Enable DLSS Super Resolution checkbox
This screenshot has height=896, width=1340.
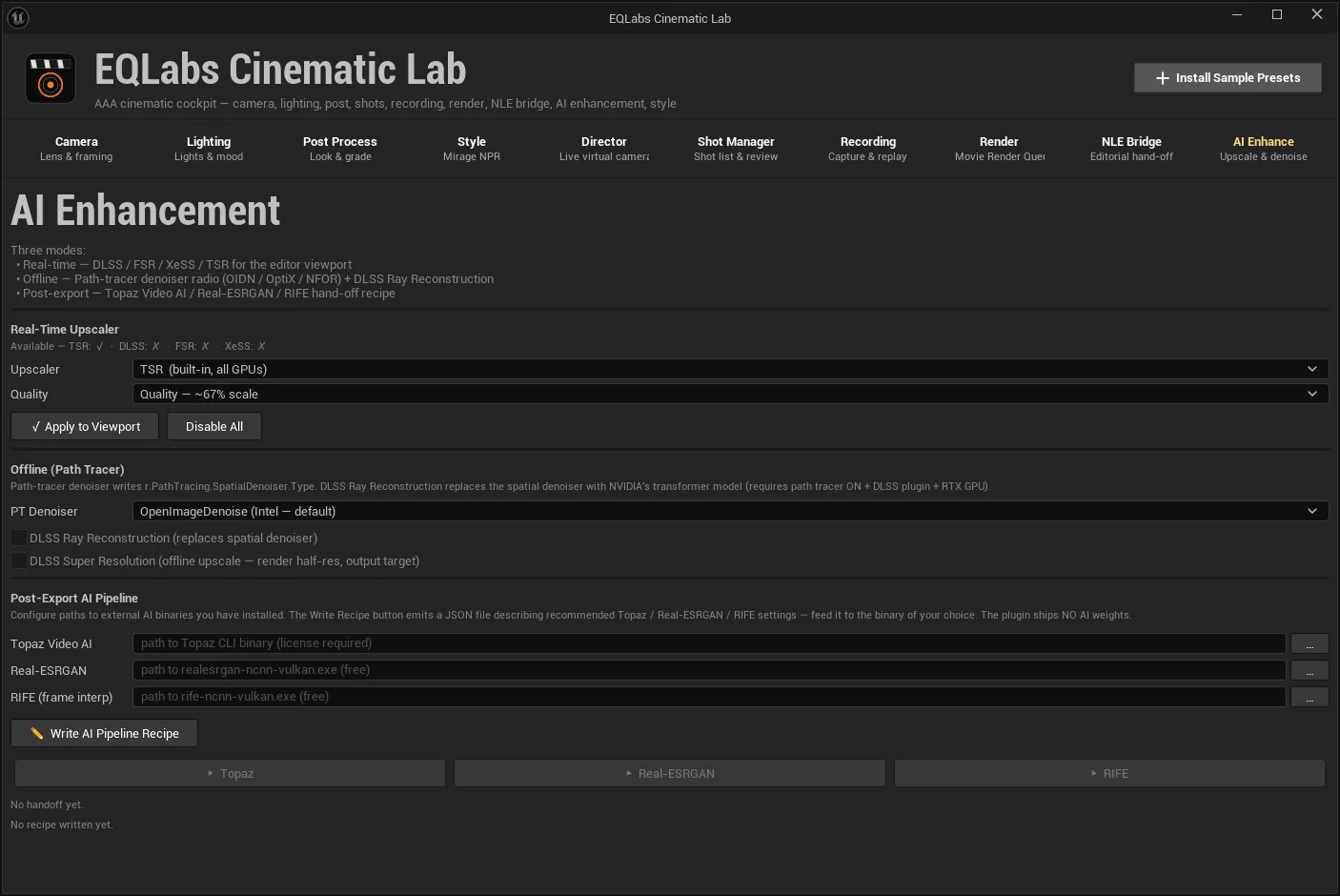[x=18, y=561]
